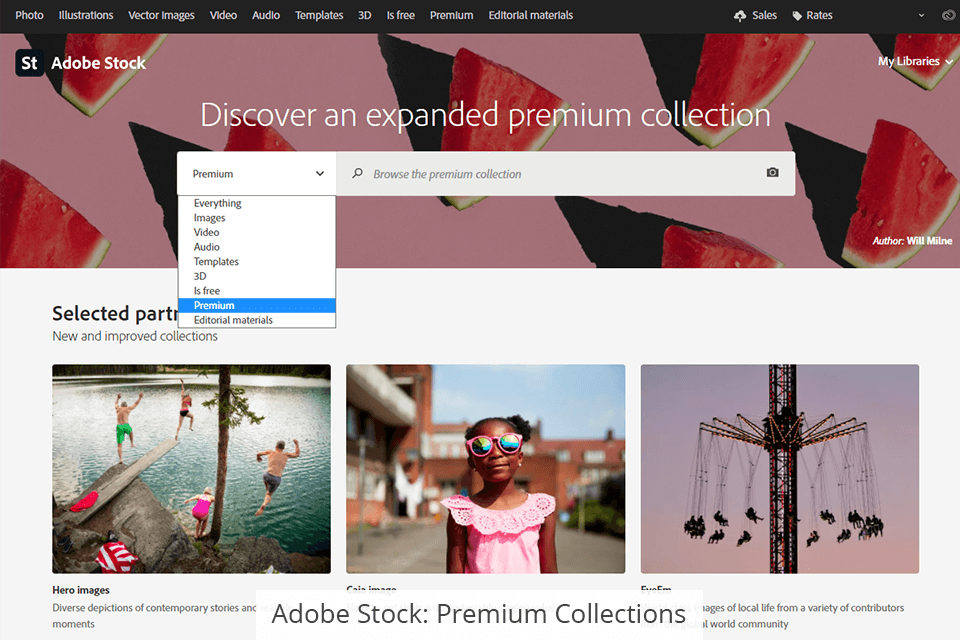The image size is (960, 640).
Task: Choose Video from the category list
Action: (x=257, y=232)
